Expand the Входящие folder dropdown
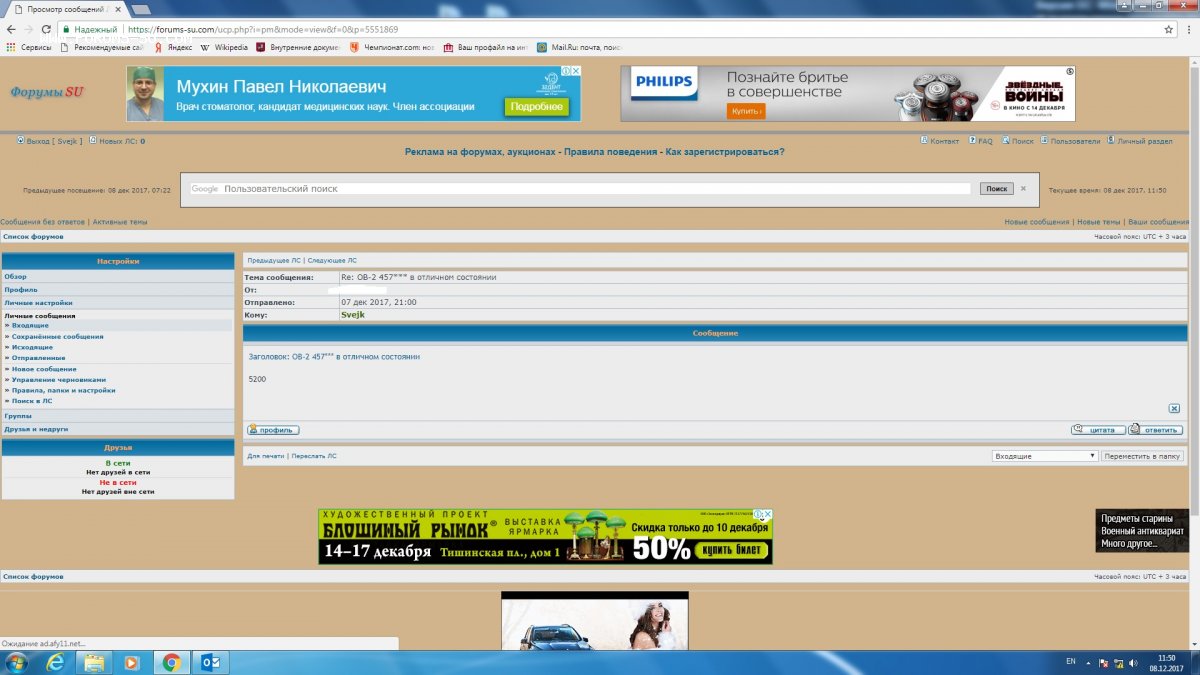The image size is (1200, 675). pos(1044,456)
